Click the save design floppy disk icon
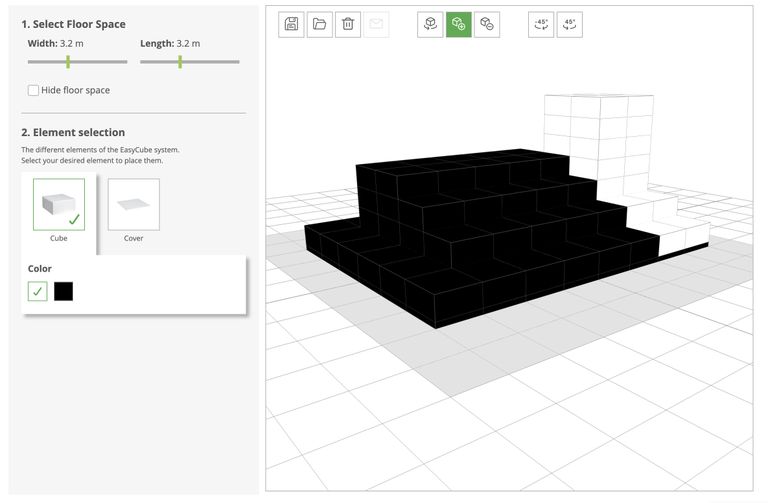The height and width of the screenshot is (503, 768). (x=292, y=24)
